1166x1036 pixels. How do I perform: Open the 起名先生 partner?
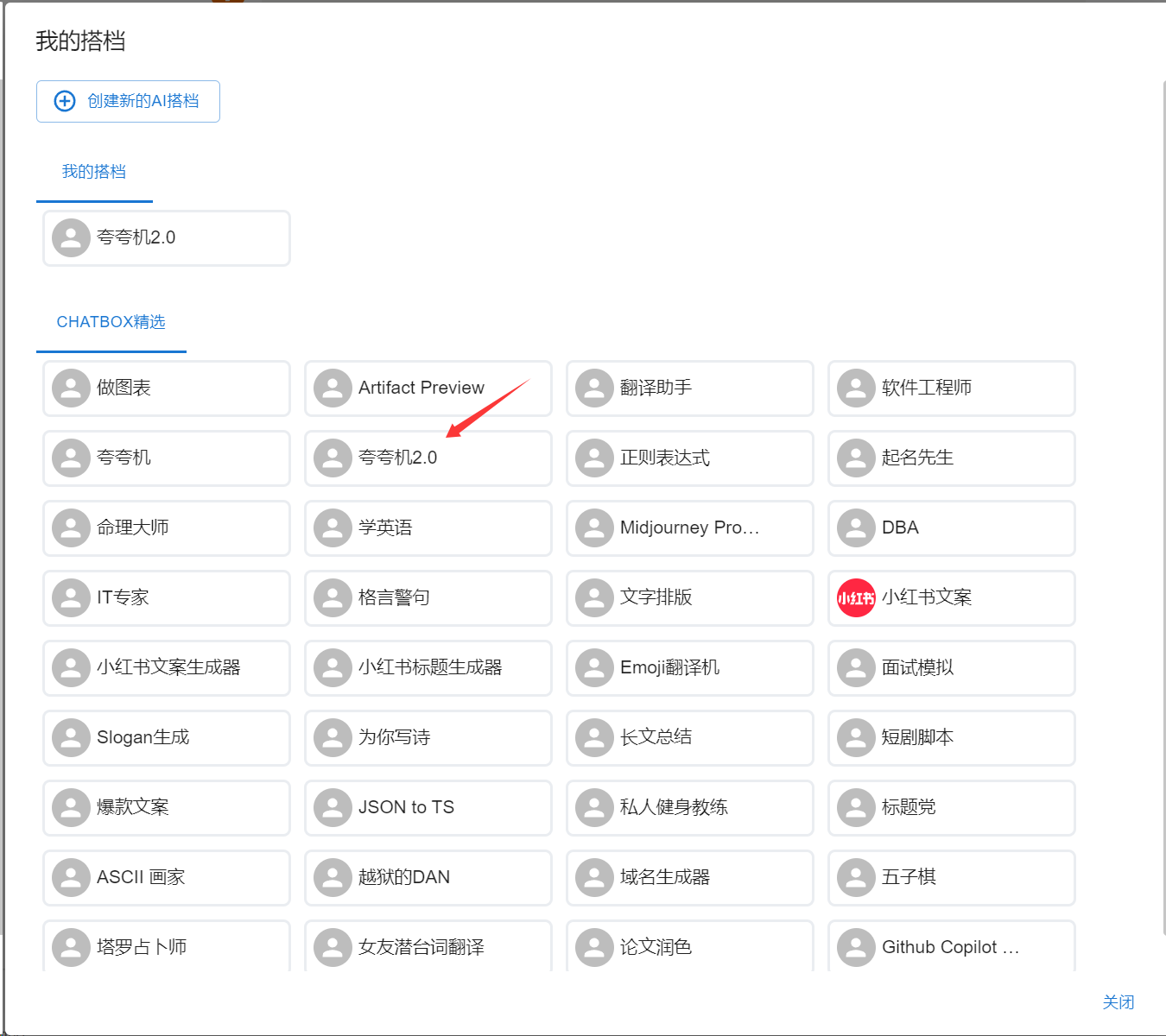952,458
